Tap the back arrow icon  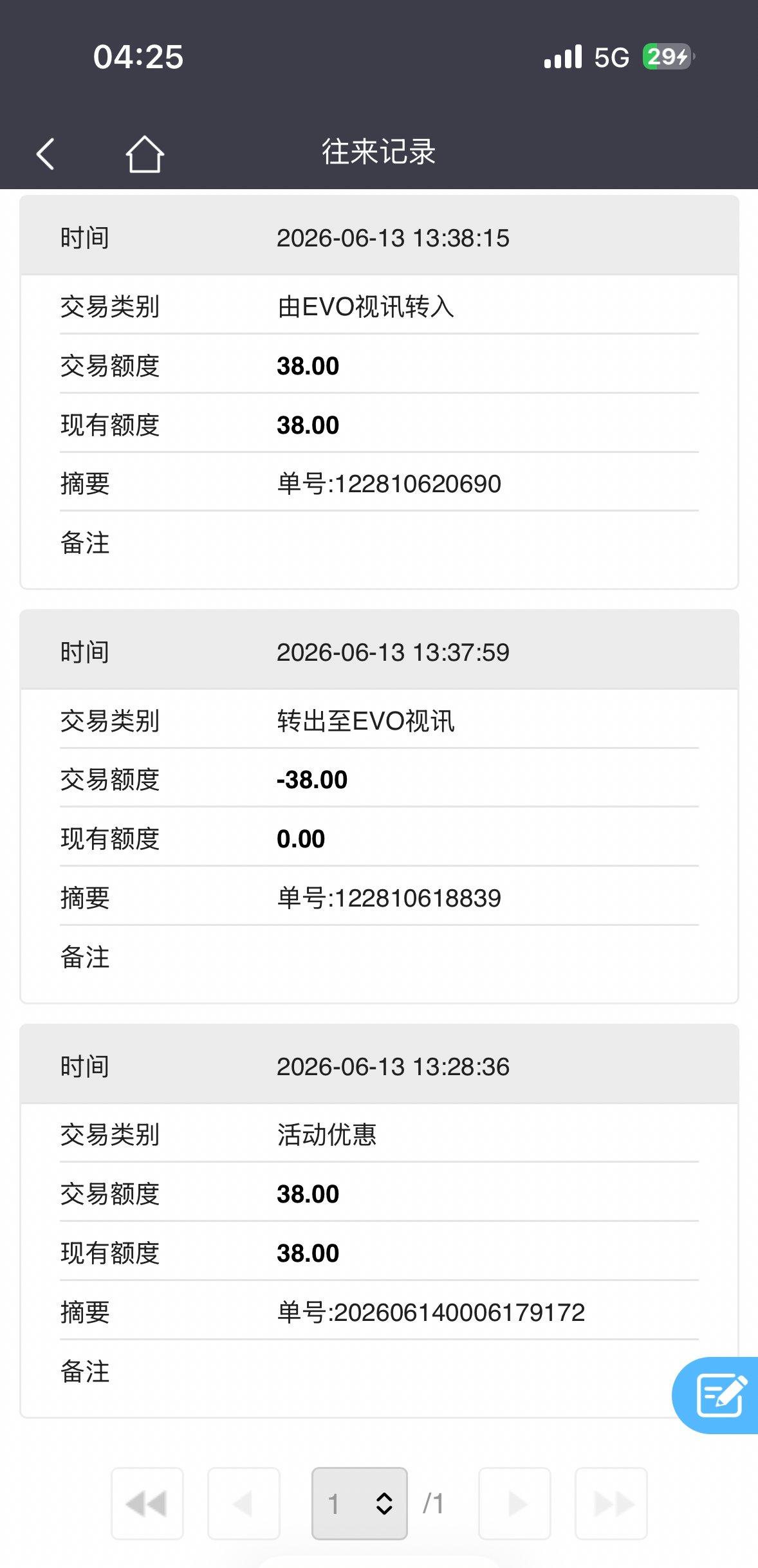(45, 154)
